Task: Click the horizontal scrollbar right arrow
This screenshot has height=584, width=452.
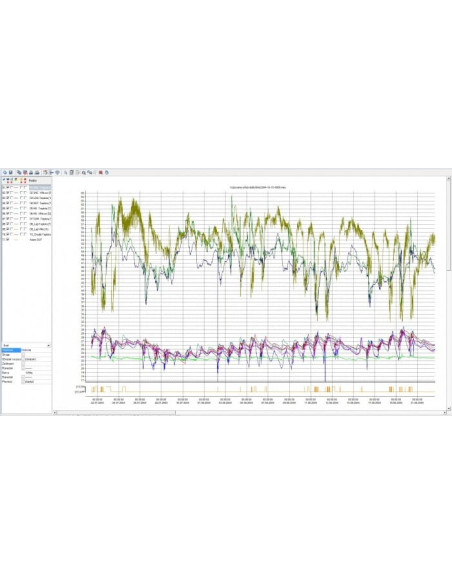Action: pyautogui.click(x=445, y=413)
